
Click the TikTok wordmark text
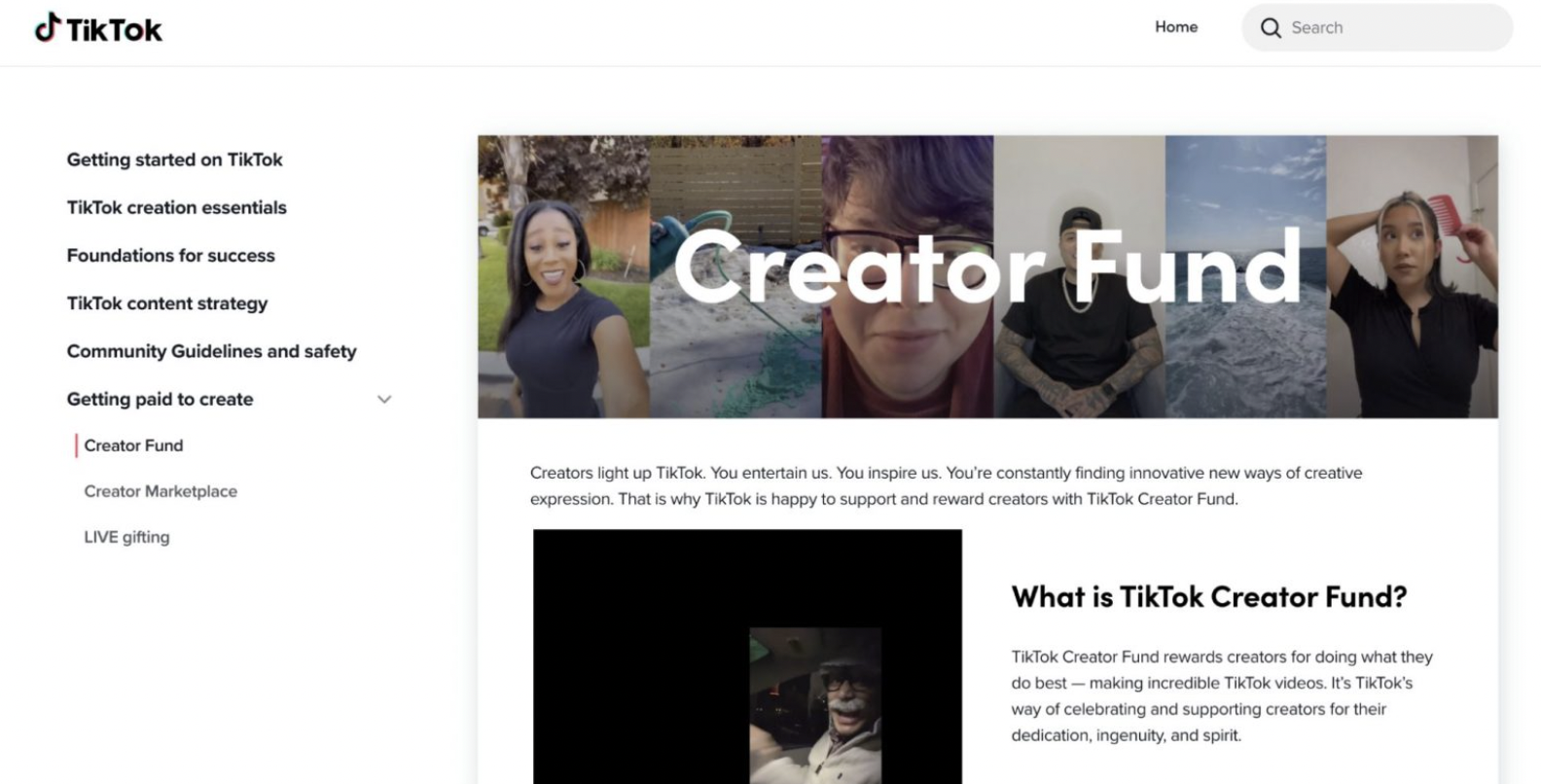point(115,30)
